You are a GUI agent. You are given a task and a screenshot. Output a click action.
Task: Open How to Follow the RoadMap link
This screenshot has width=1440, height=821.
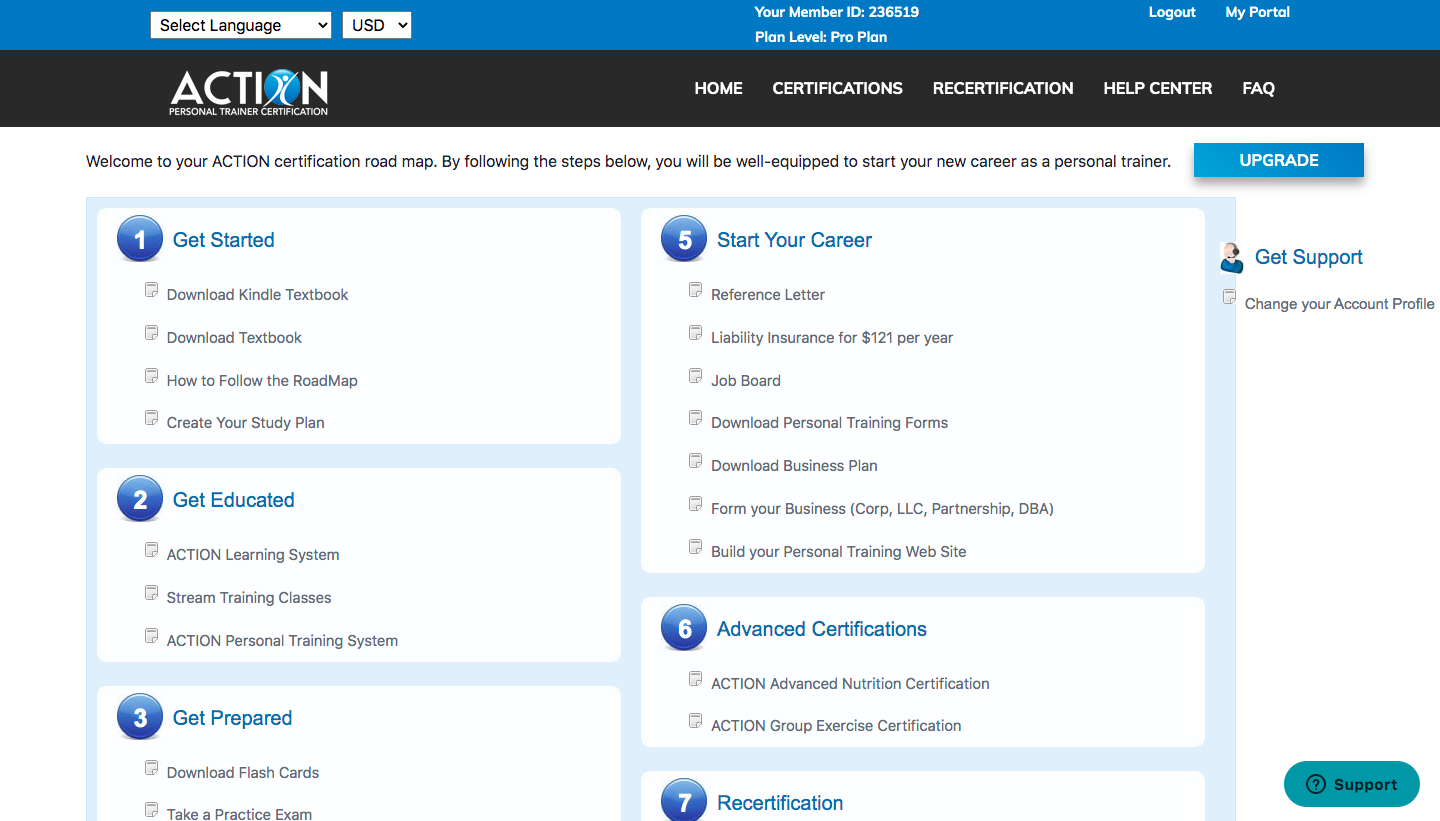coord(262,381)
